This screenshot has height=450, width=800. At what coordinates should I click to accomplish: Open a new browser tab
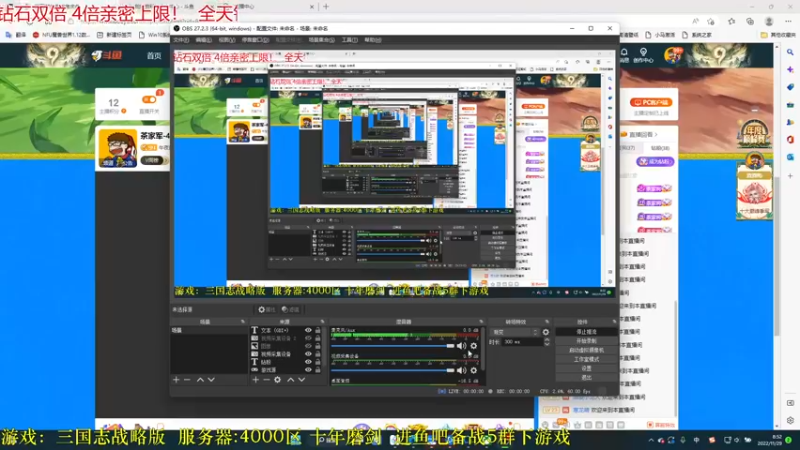pyautogui.click(x=326, y=7)
